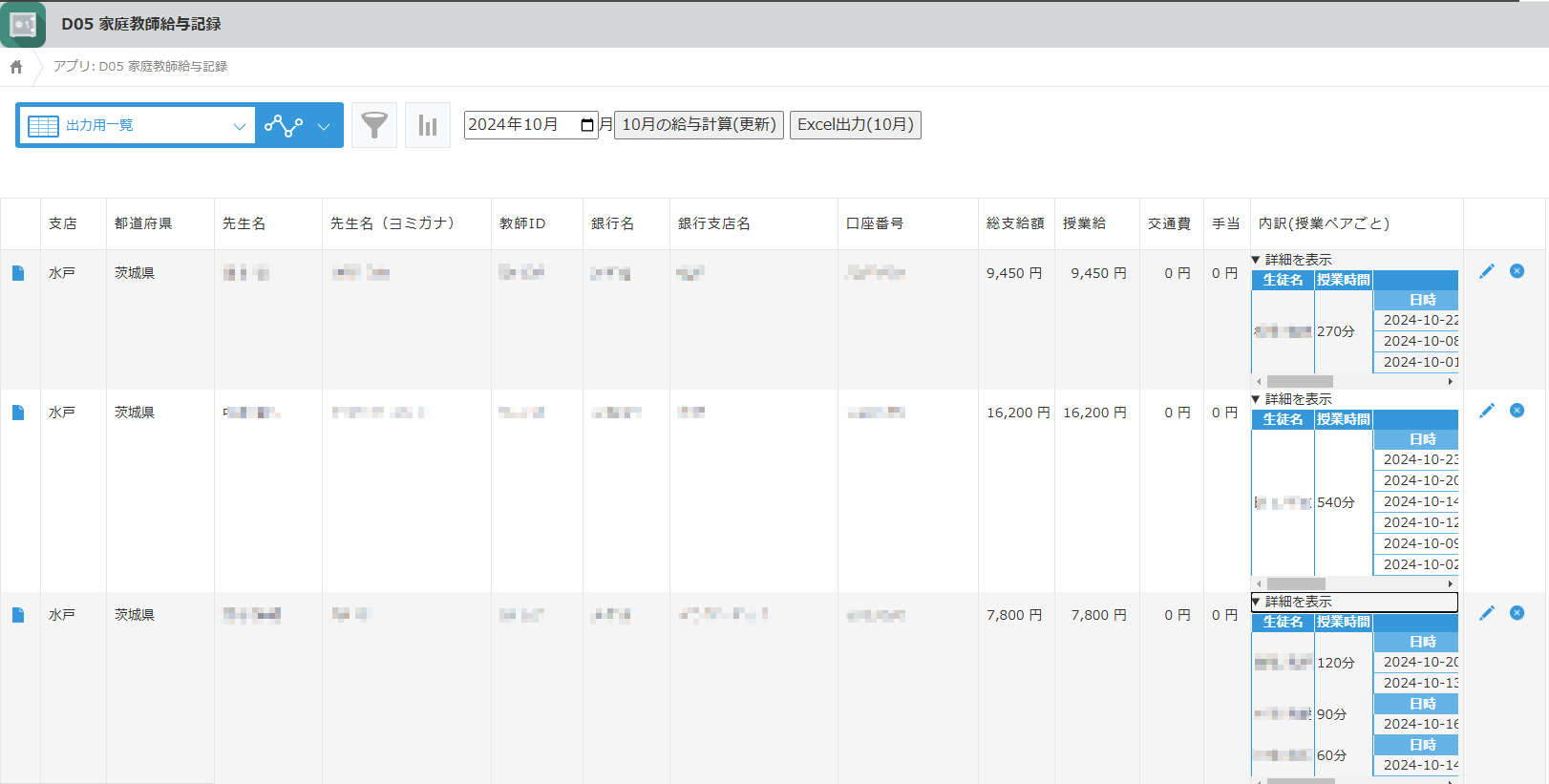This screenshot has width=1549, height=784.
Task: Click the アプリ: D05 家庭教師給与記録 breadcrumb link
Action: tap(140, 67)
